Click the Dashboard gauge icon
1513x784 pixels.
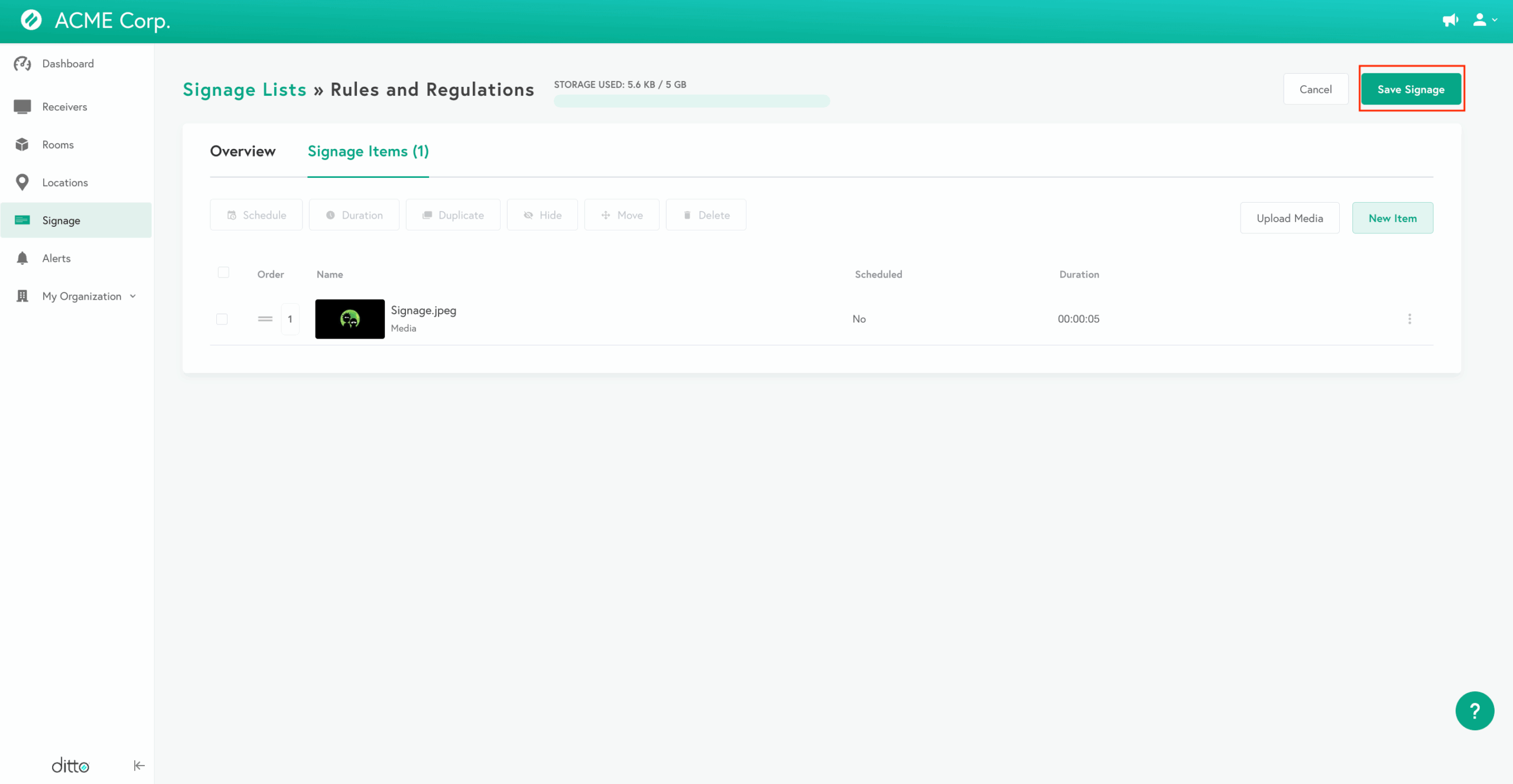tap(22, 64)
